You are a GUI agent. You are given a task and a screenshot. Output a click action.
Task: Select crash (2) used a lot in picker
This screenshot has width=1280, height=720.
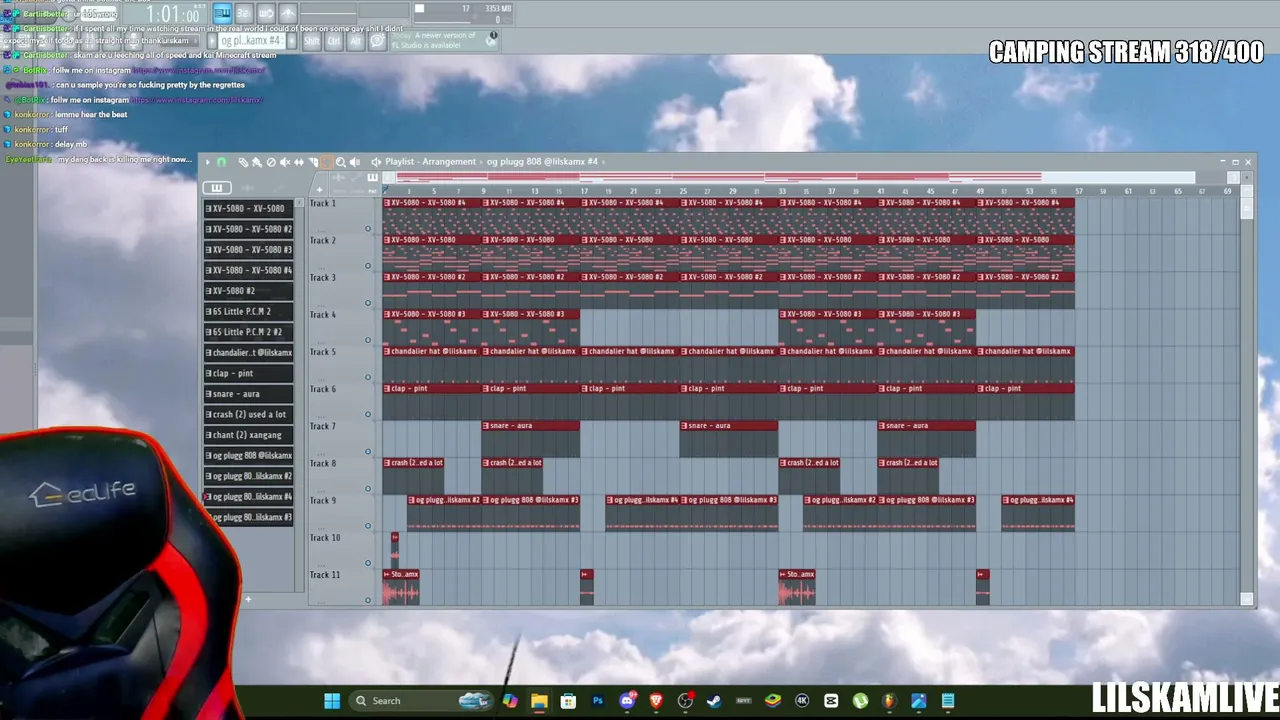[249, 414]
